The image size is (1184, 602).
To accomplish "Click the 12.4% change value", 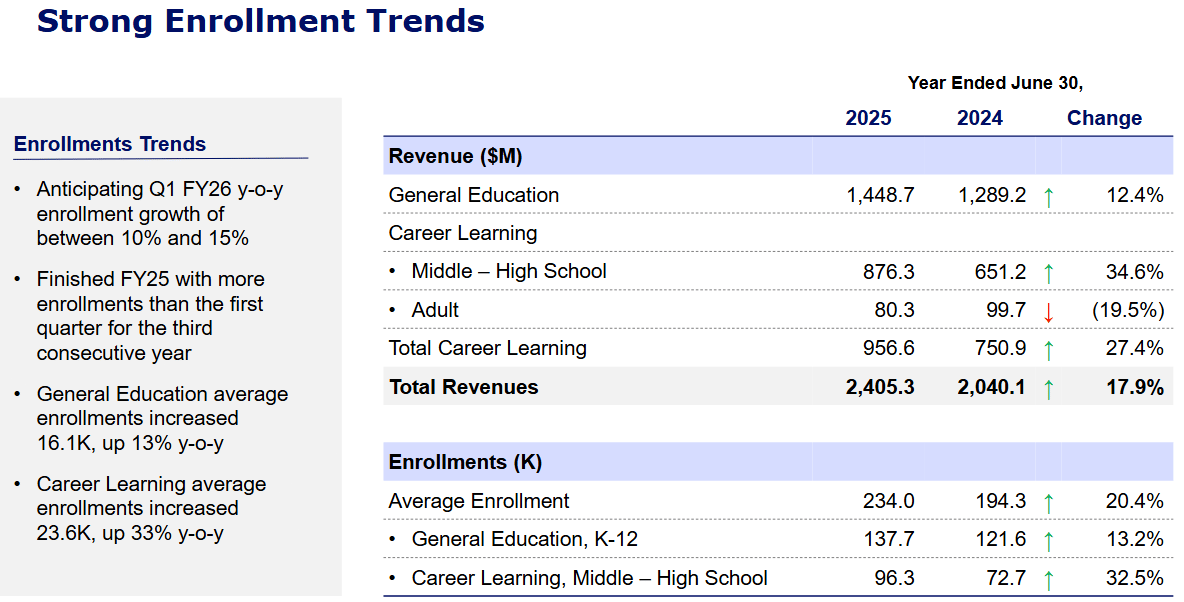I will 1135,195.
